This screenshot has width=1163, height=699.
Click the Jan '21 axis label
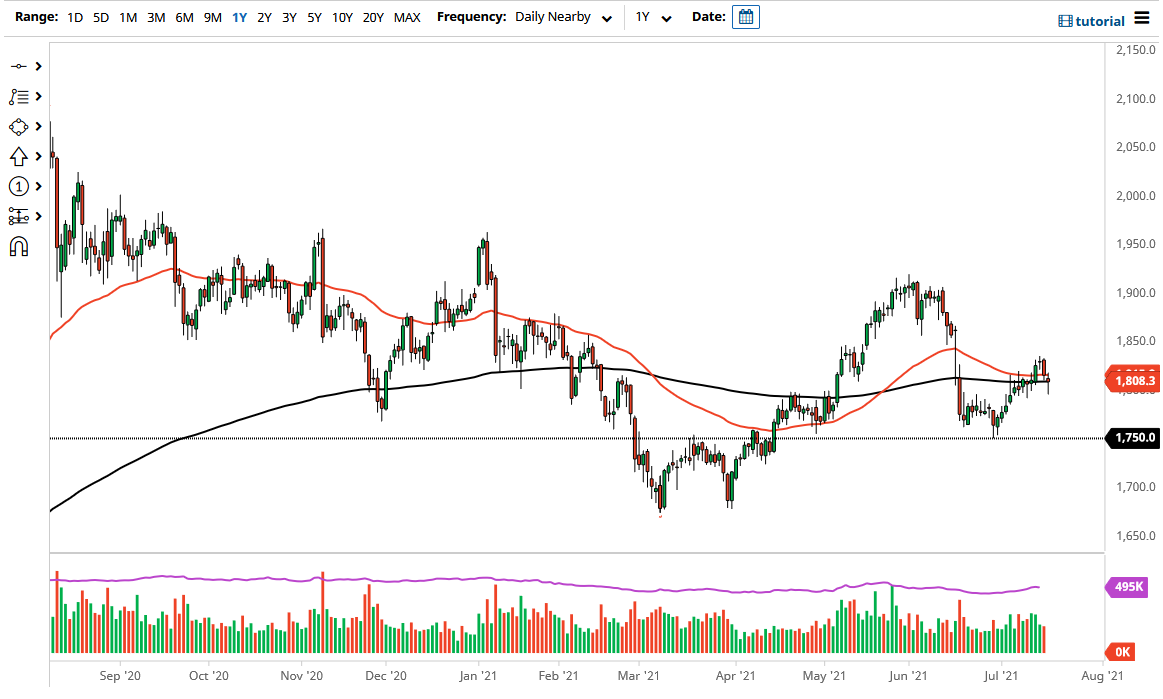(x=478, y=676)
